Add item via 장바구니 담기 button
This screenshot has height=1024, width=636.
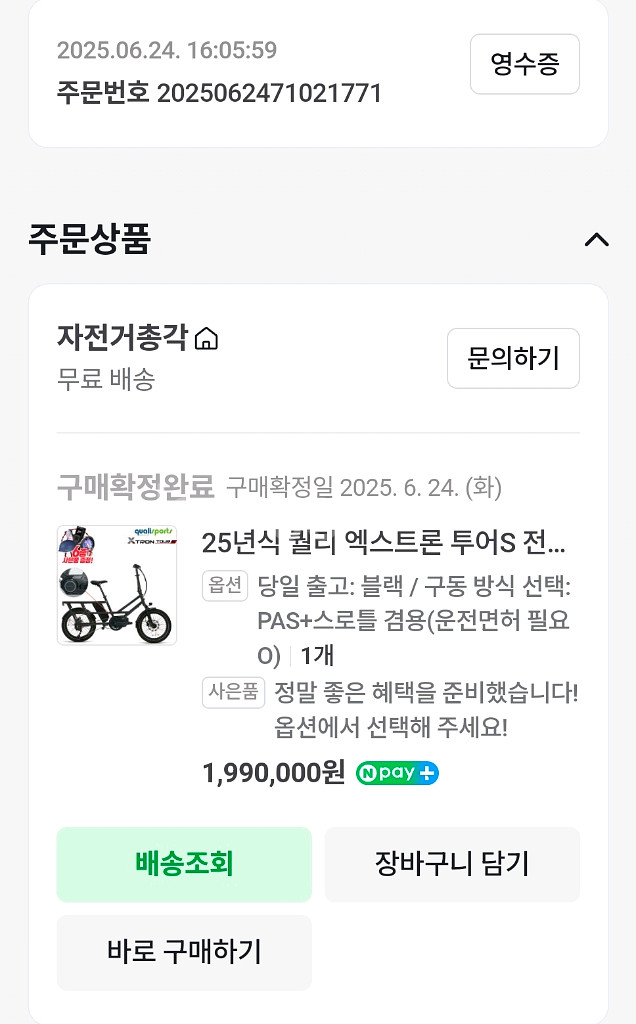(x=452, y=864)
